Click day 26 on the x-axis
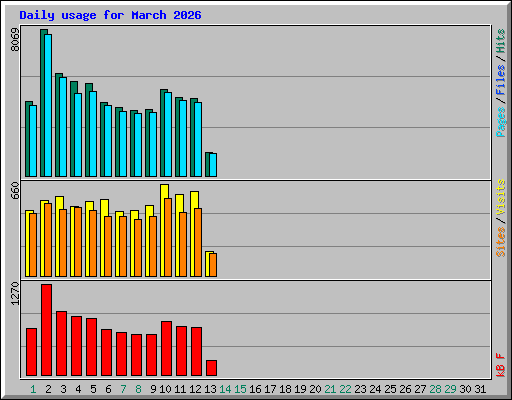Image resolution: width=512 pixels, height=400 pixels. (x=405, y=389)
